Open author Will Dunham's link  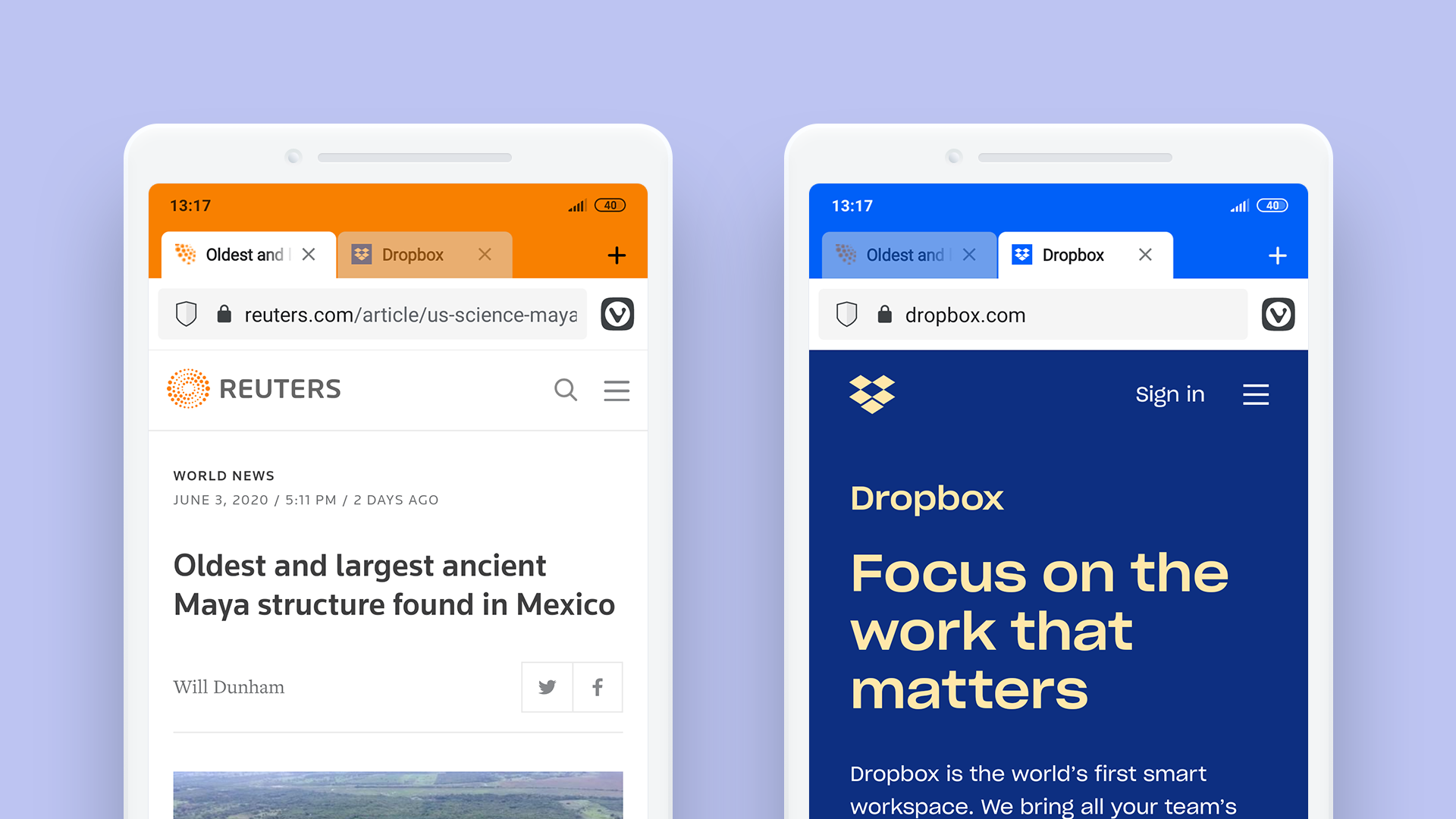pyautogui.click(x=229, y=687)
